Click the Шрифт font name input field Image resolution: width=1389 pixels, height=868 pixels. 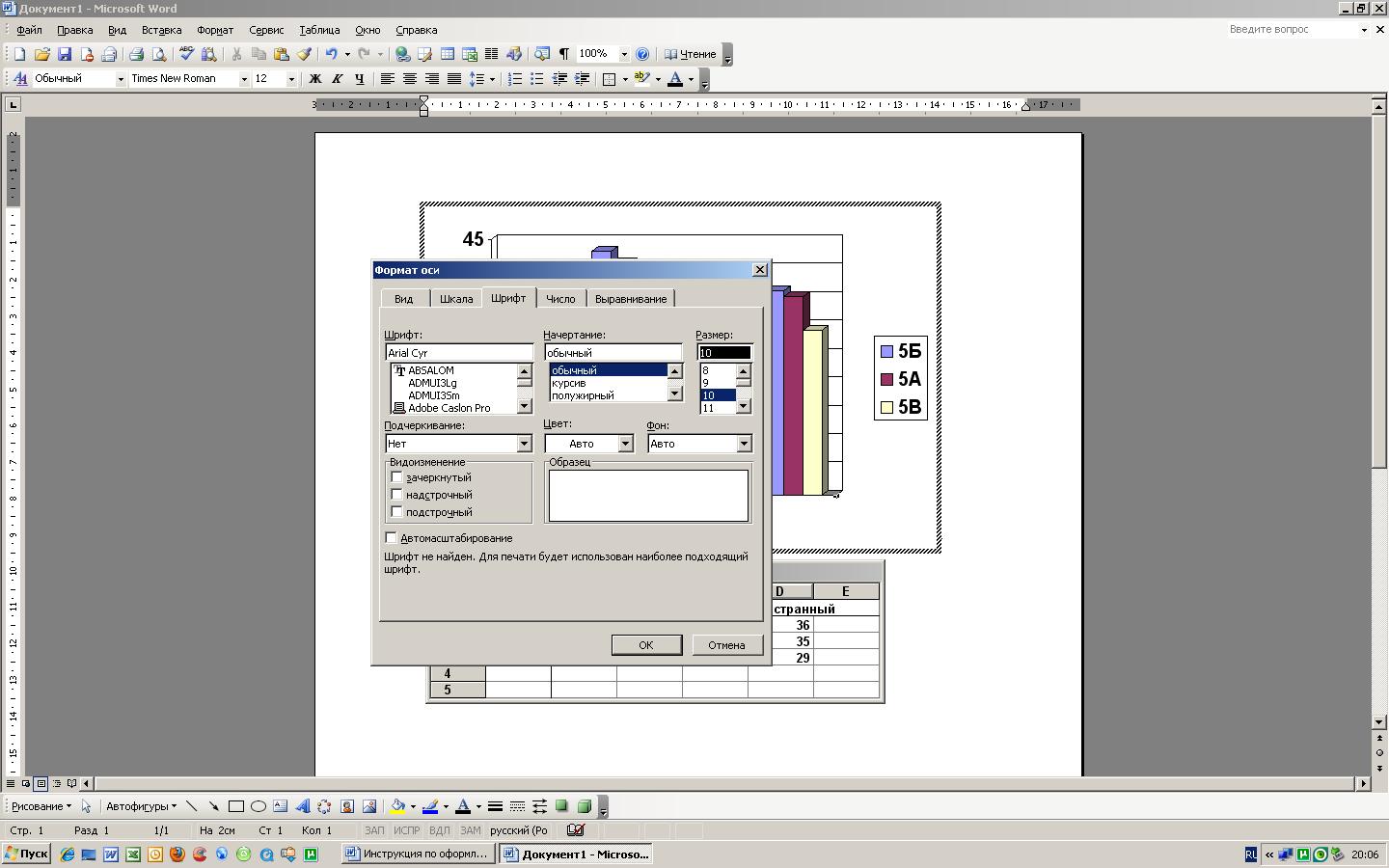click(459, 353)
